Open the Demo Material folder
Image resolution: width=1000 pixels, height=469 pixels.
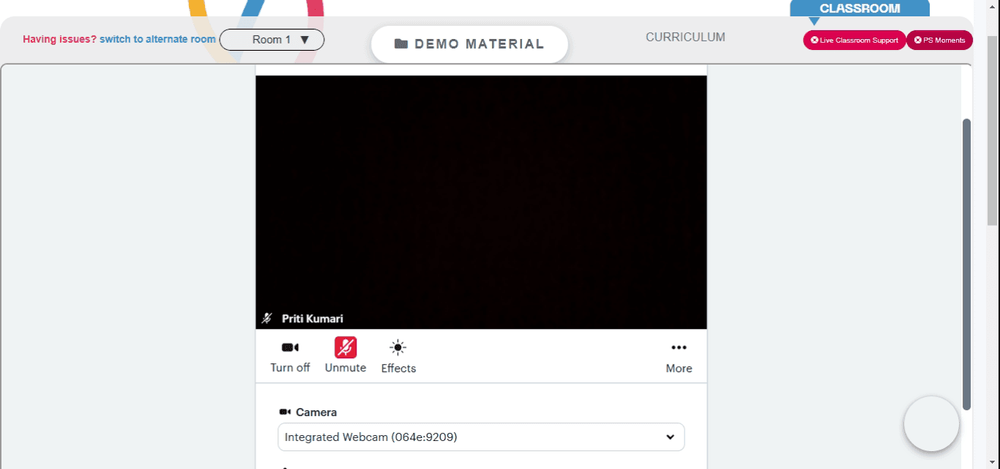[469, 44]
